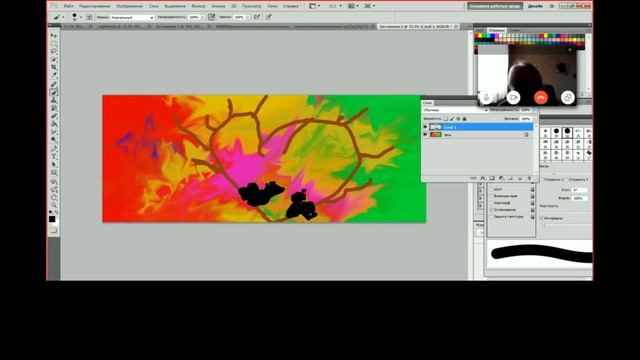Screen dimensions: 640x360
Task: Add a layer mask icon
Action: [x=492, y=178]
